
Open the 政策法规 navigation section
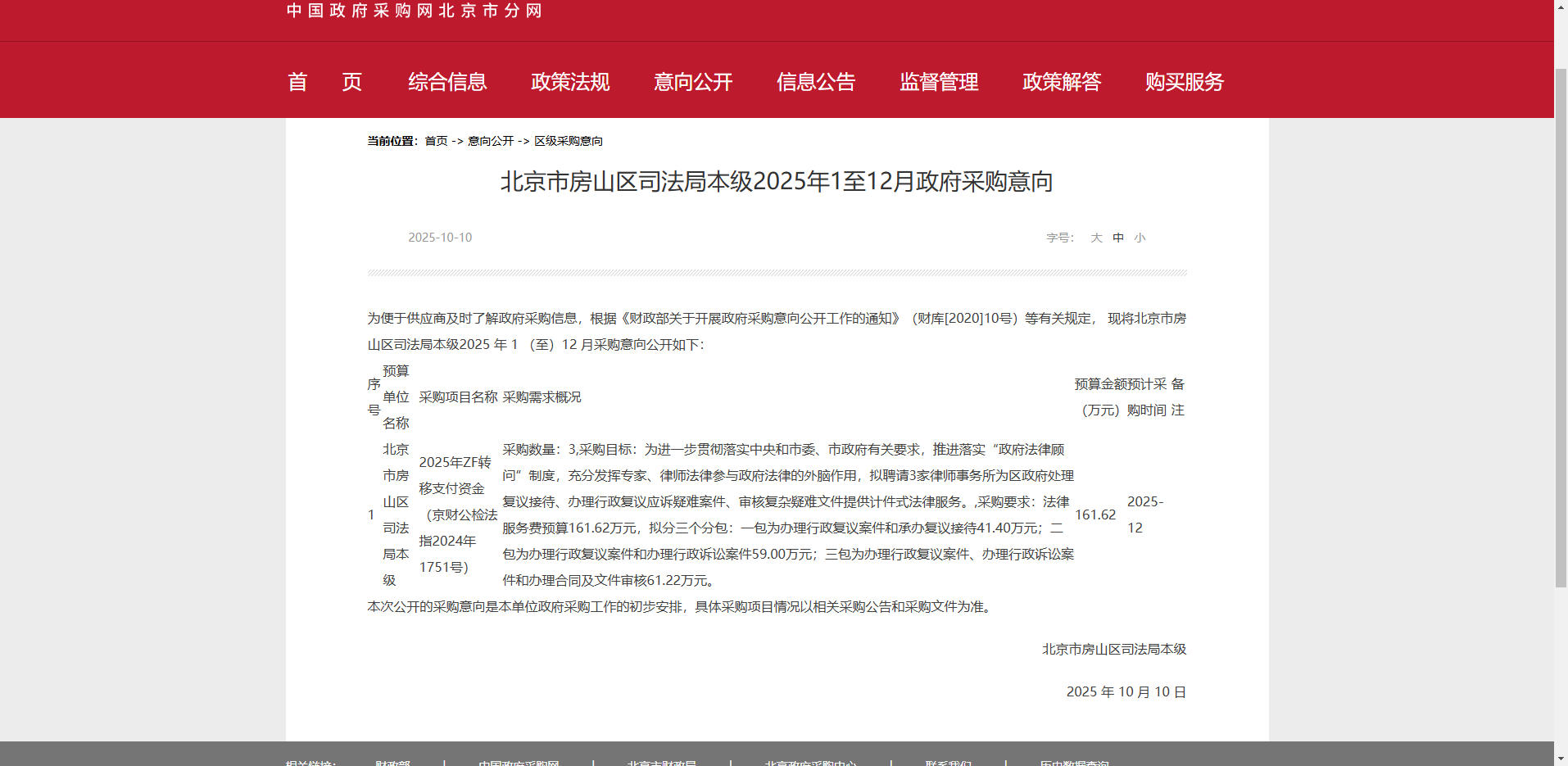click(570, 82)
